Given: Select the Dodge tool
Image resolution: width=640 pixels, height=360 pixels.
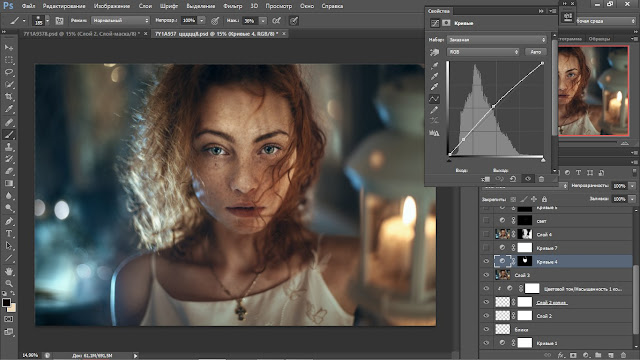Looking at the screenshot, I should [9, 208].
